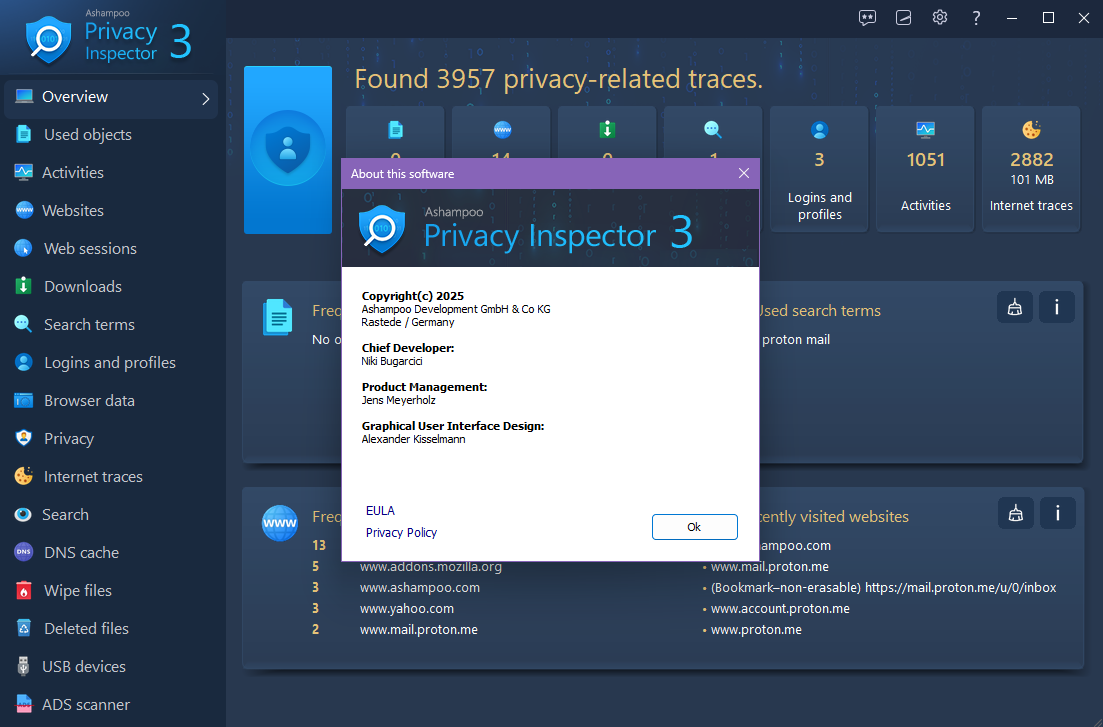Screen dimensions: 1103x727
Task: Click the used objects tile document icon
Action: click(x=395, y=129)
